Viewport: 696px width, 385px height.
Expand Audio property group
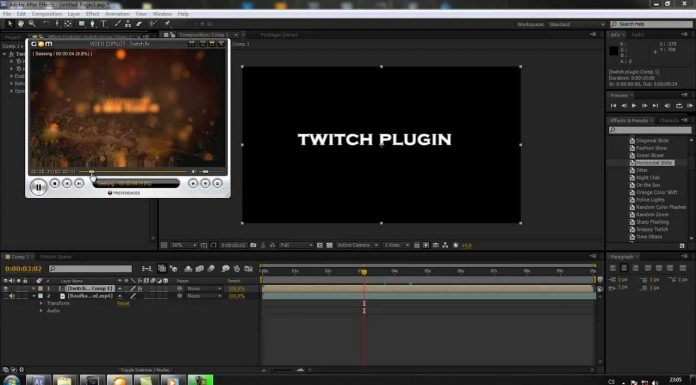coord(41,311)
